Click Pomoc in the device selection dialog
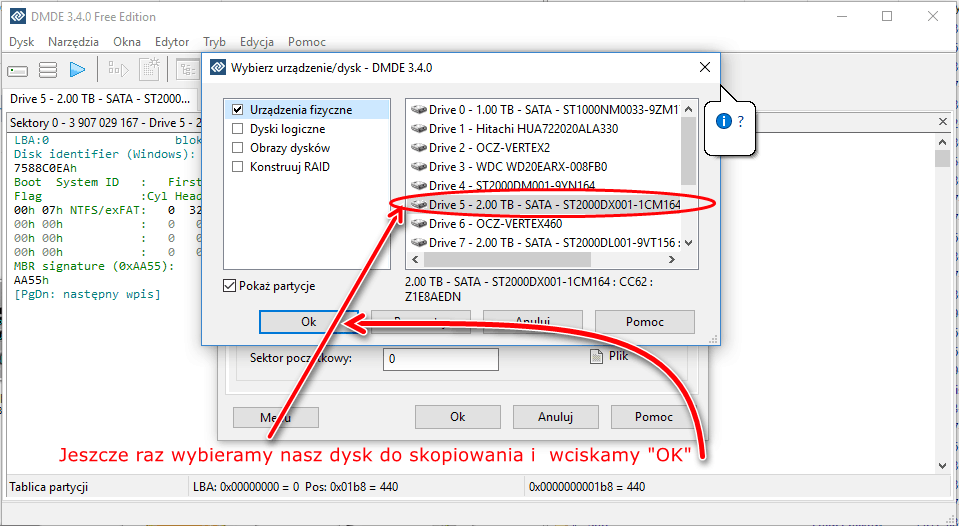Screen dimensions: 959x526 [x=644, y=322]
